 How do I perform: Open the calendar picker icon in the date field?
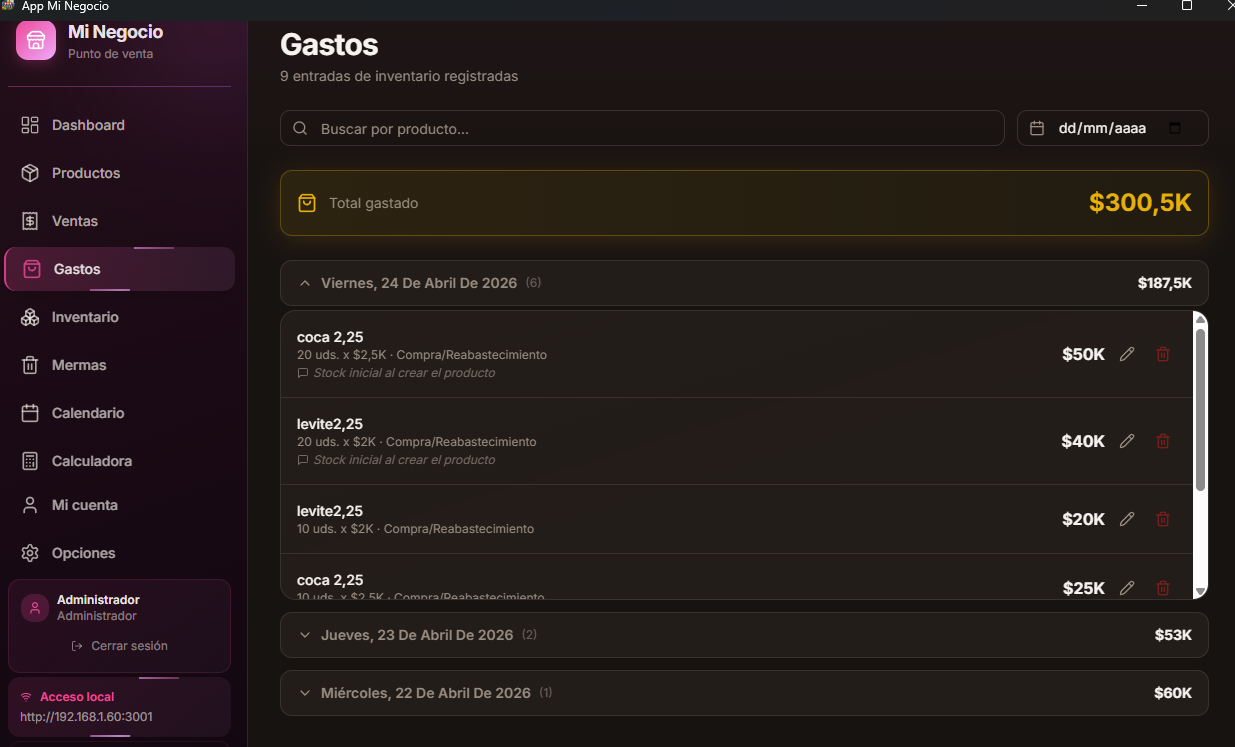[1175, 128]
